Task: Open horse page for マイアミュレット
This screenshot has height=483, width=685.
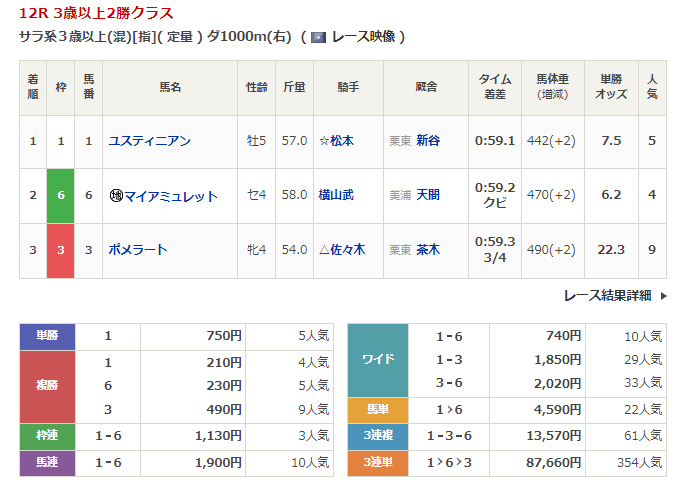Action: click(x=171, y=196)
